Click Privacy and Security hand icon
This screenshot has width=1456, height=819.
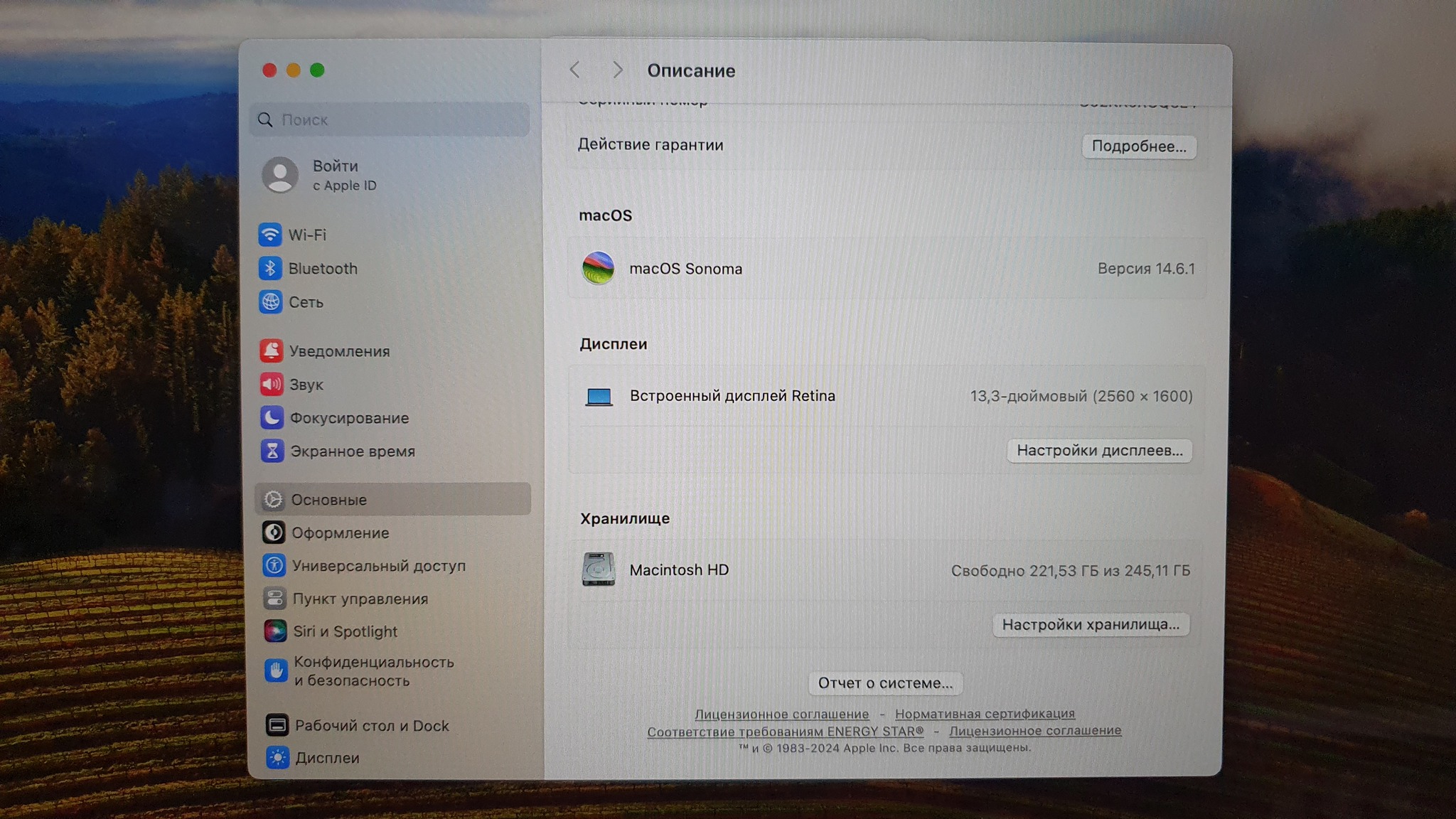(x=276, y=670)
